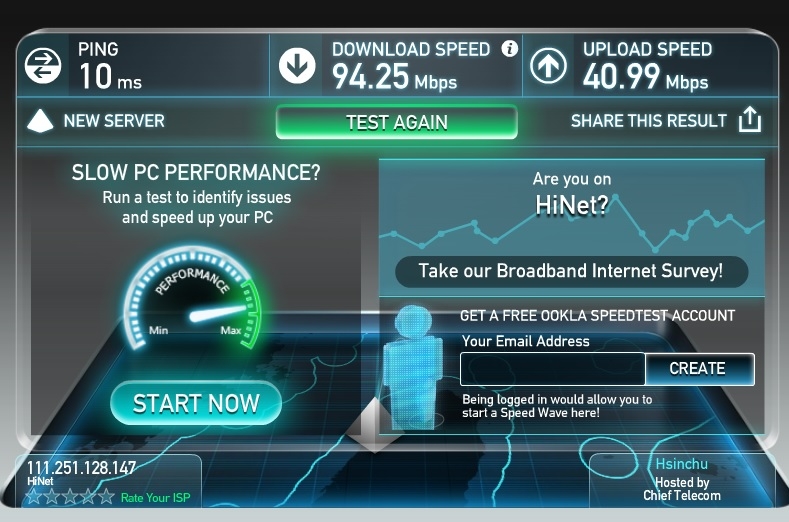Click the Start Now button
This screenshot has width=789, height=522.
196,403
